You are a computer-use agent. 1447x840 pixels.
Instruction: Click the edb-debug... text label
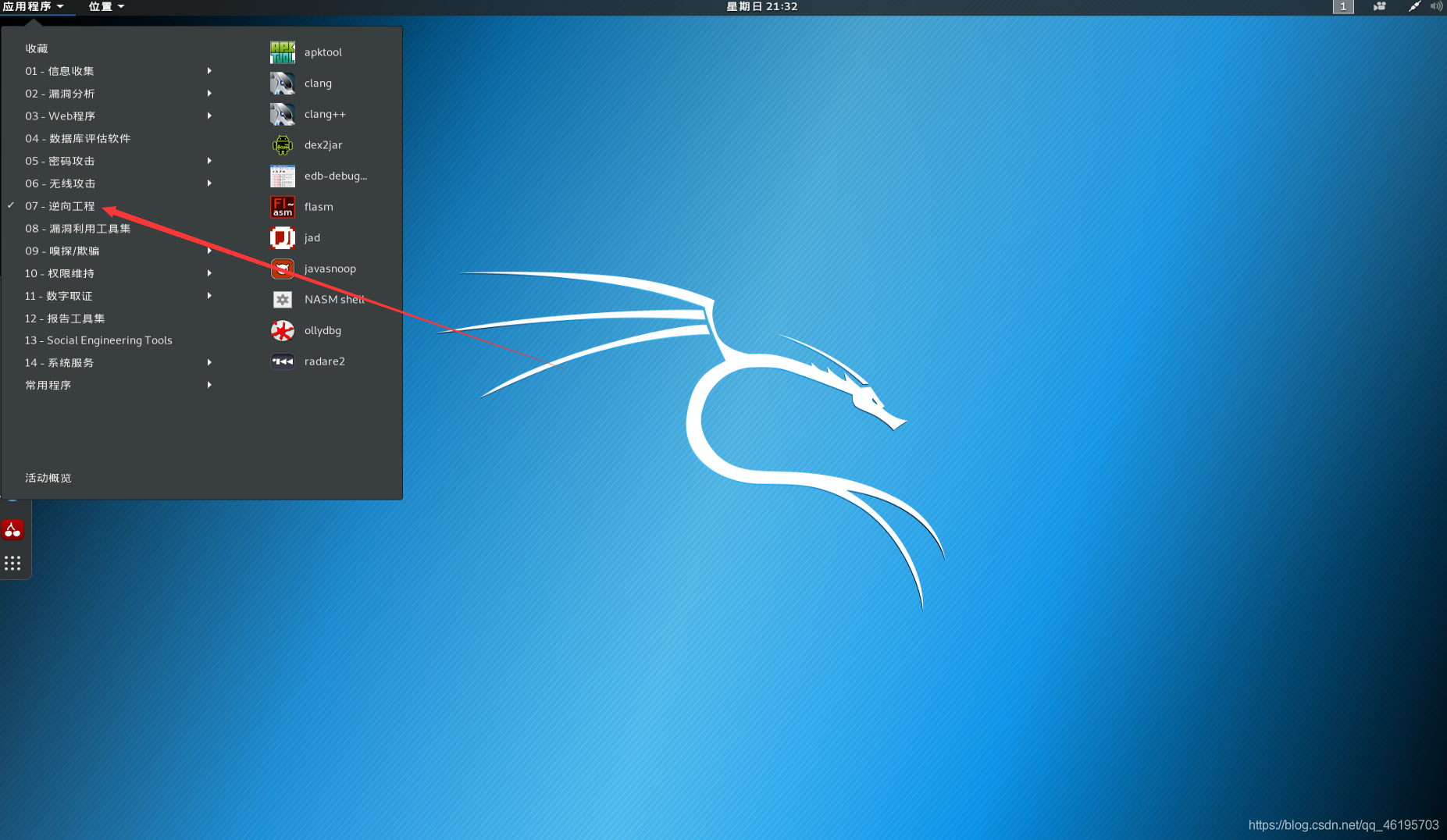[336, 176]
